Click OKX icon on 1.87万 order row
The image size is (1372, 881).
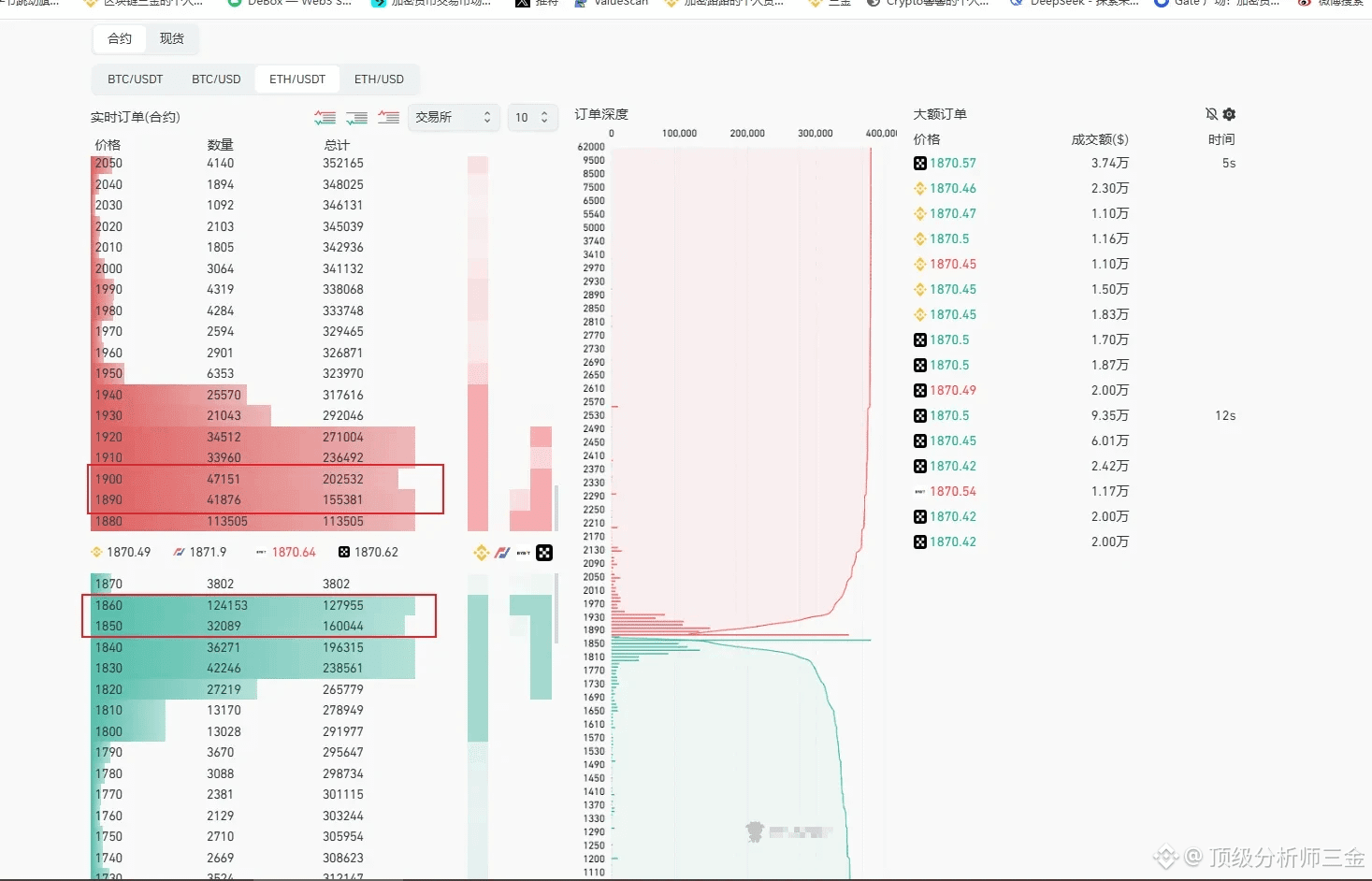(920, 365)
